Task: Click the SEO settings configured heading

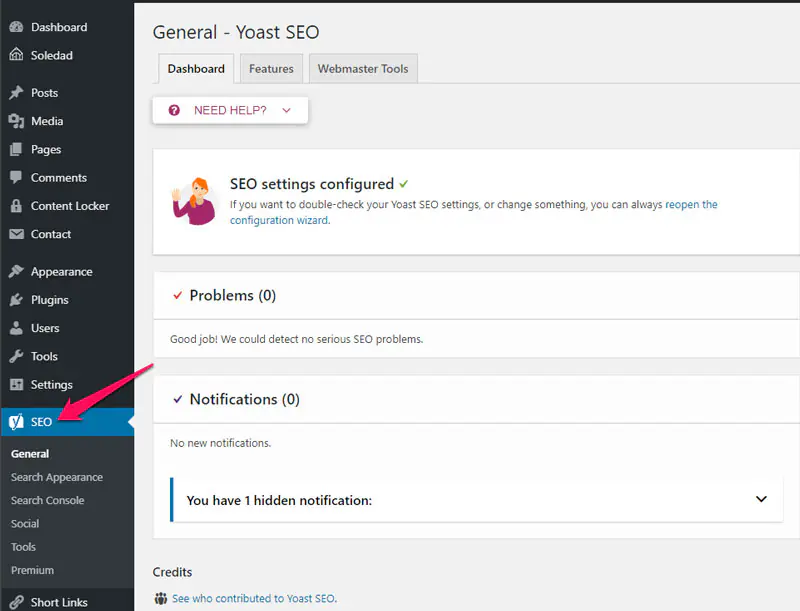Action: click(x=312, y=184)
